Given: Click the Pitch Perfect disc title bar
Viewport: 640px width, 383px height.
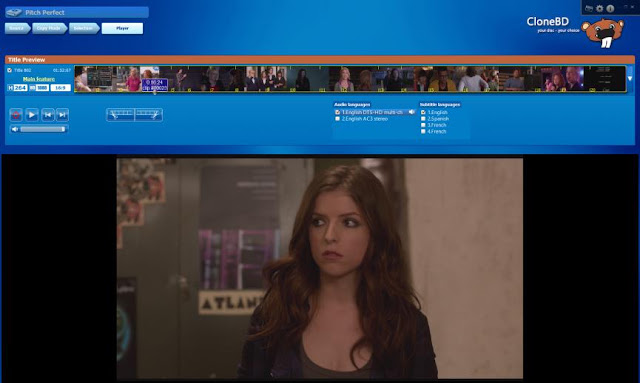Looking at the screenshot, I should point(77,12).
